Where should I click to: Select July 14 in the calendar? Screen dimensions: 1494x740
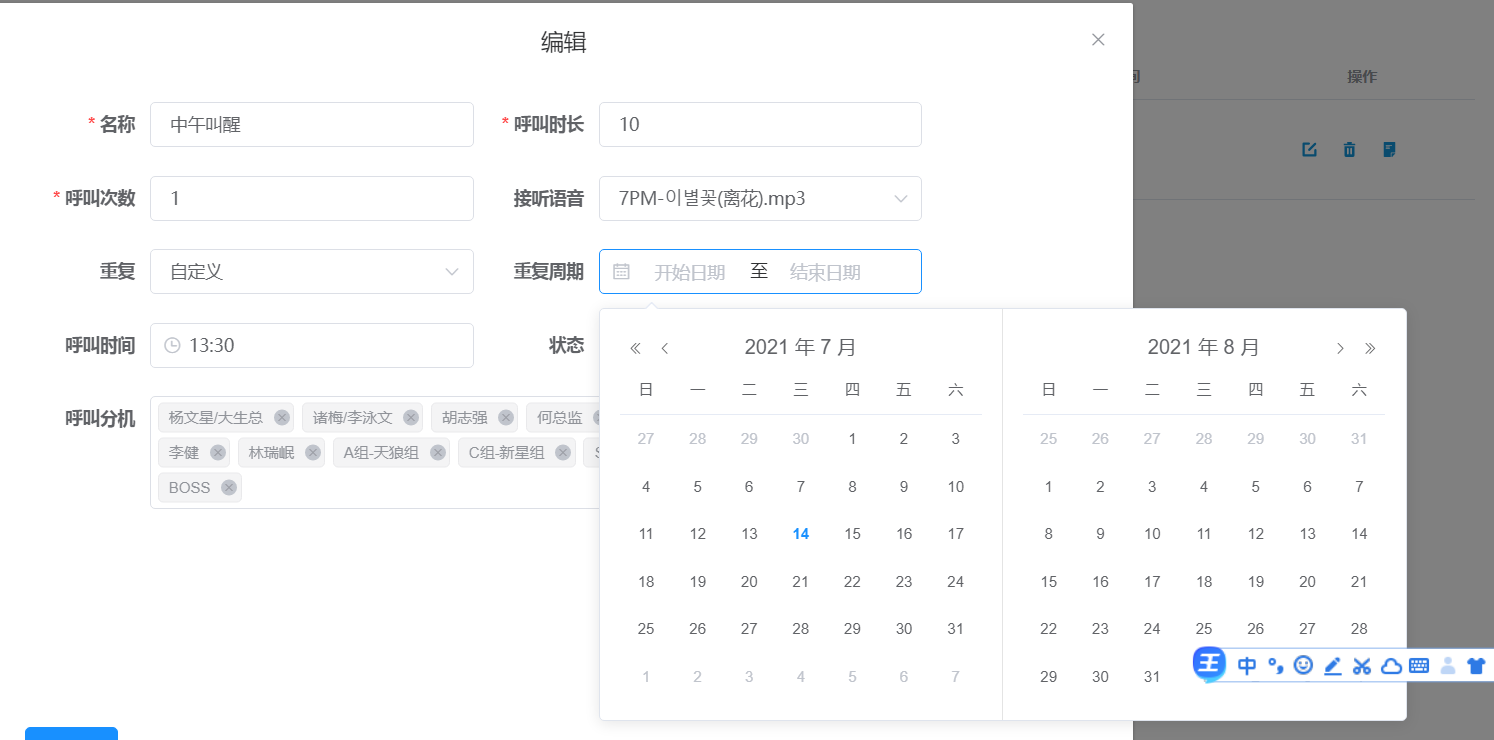[x=800, y=534]
